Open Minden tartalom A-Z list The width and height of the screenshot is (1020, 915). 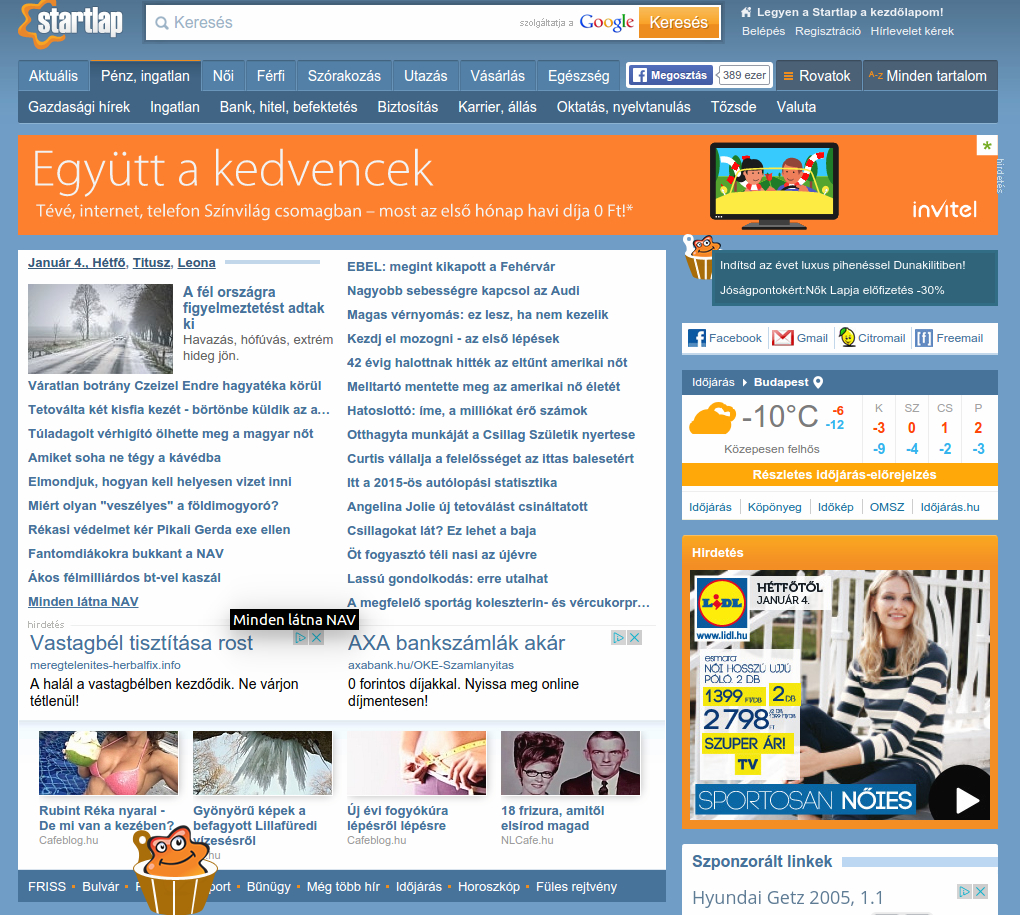(930, 76)
